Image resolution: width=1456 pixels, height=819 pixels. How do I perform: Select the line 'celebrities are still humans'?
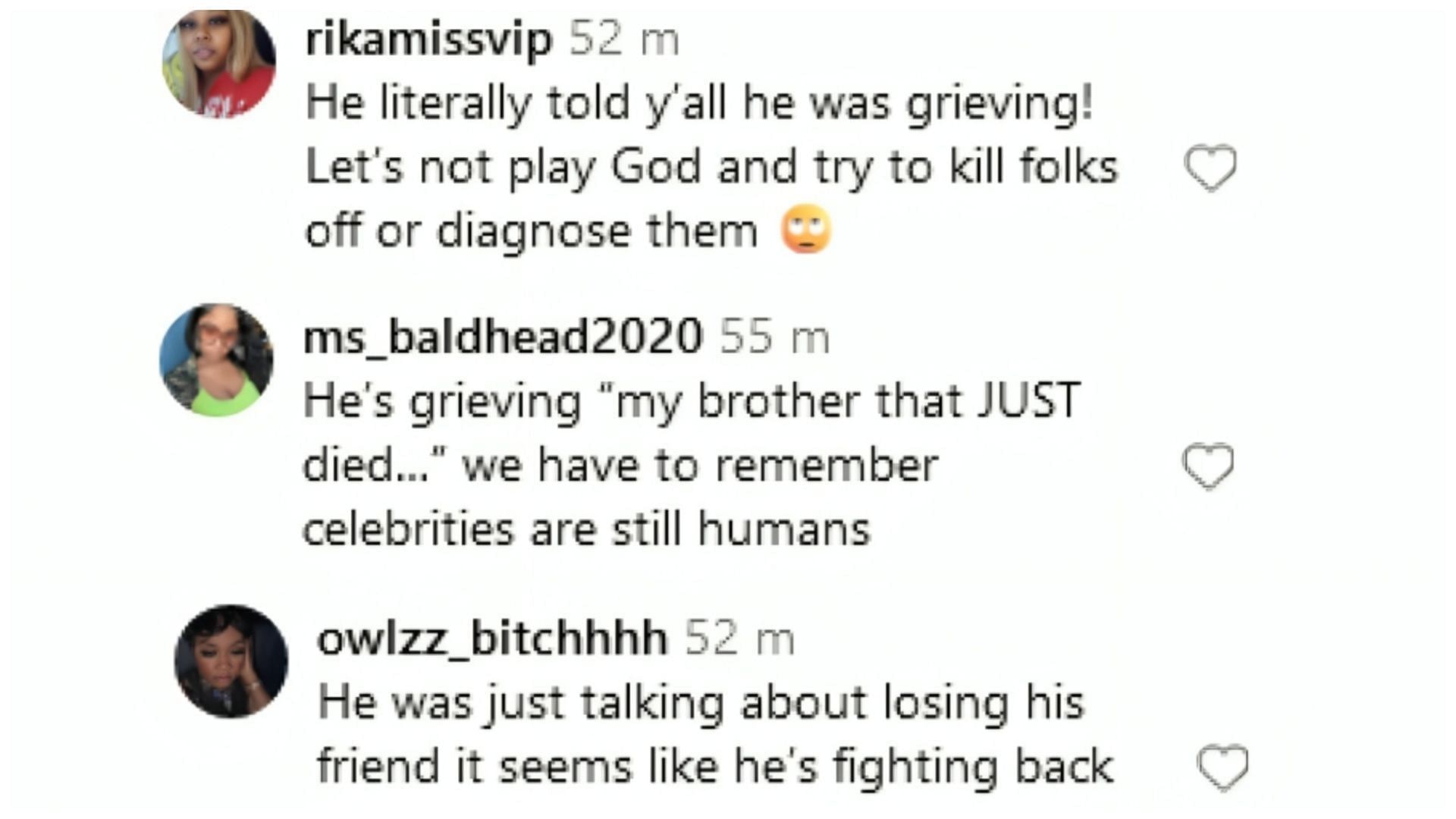[x=586, y=529]
